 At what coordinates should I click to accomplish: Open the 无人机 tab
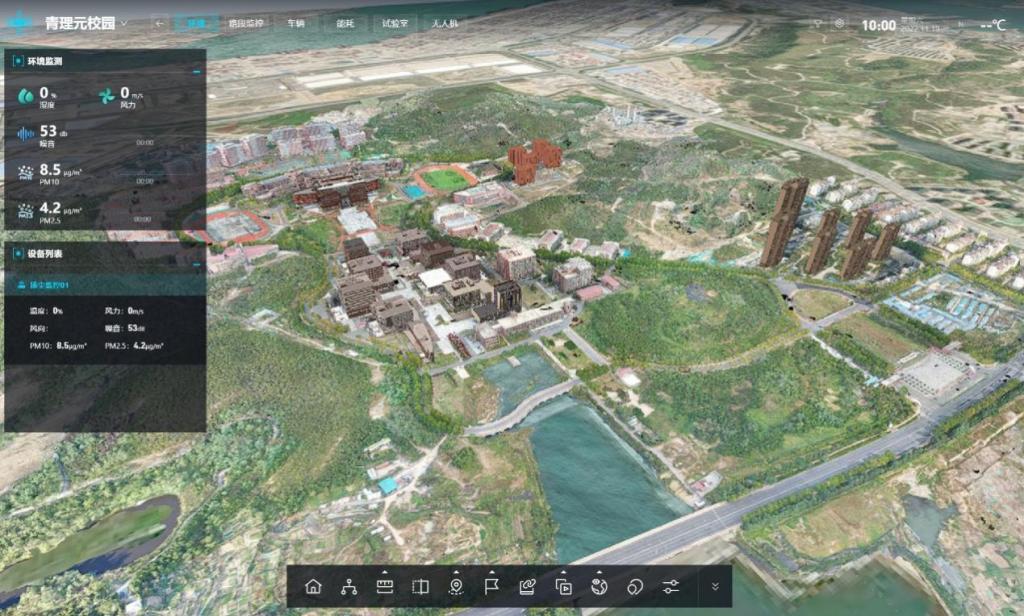pos(446,23)
